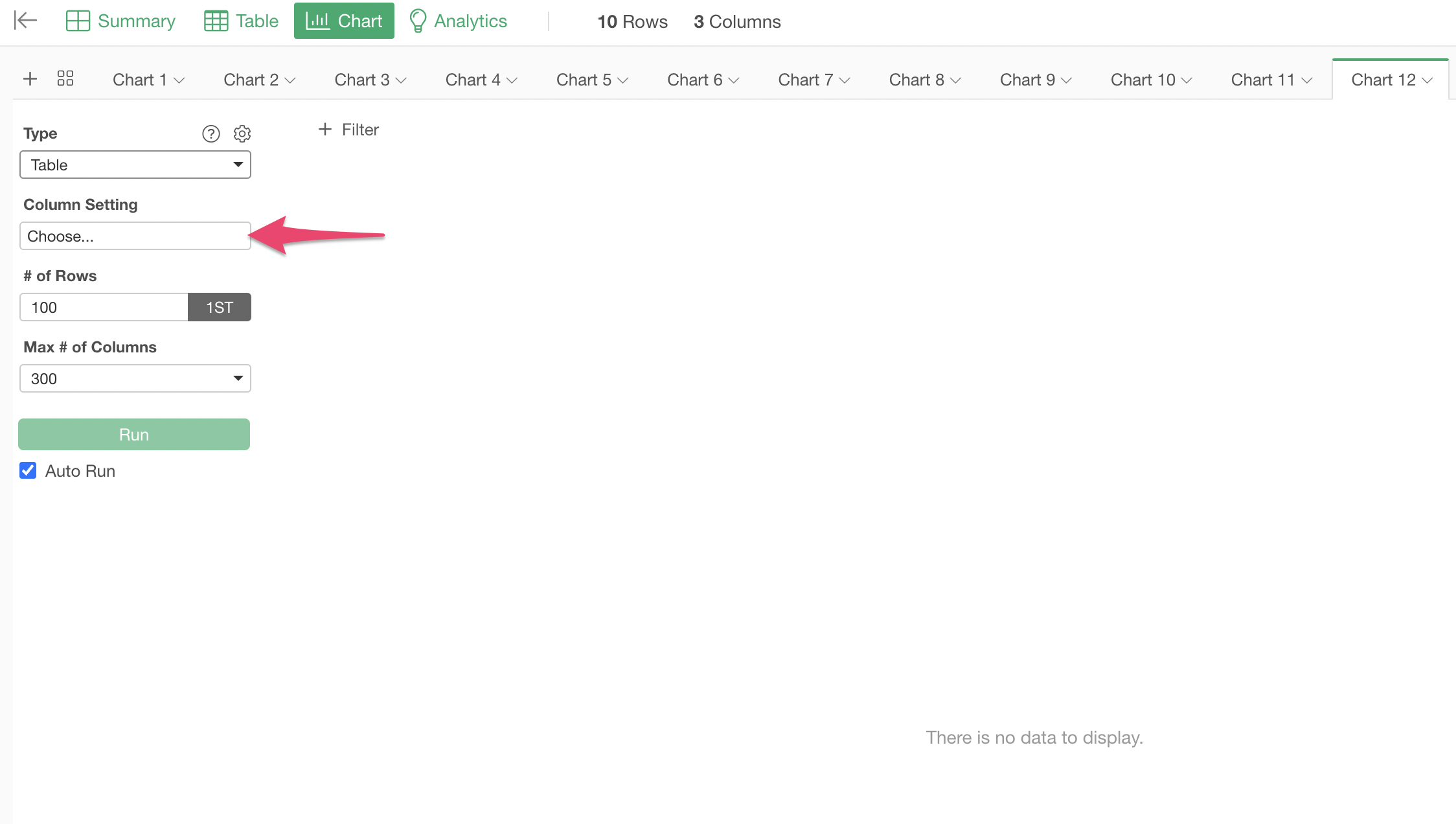Click the active Chart view button
Image resolution: width=1456 pixels, height=824 pixels.
pos(344,21)
